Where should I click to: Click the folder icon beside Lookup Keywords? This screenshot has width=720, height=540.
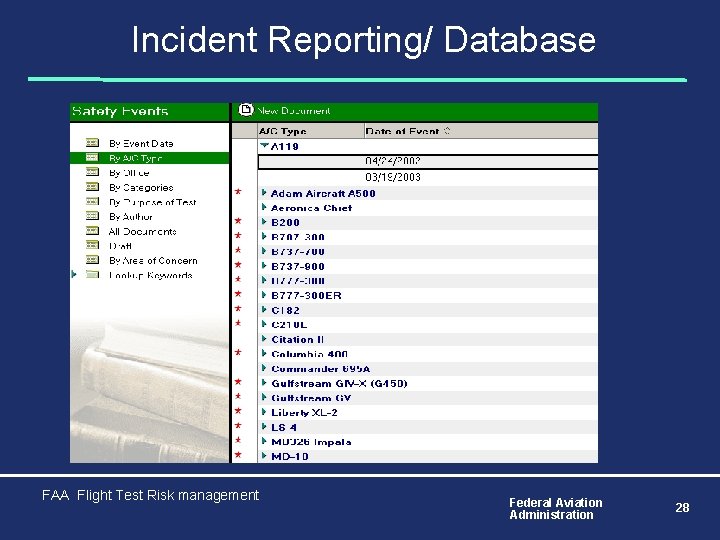coord(92,275)
